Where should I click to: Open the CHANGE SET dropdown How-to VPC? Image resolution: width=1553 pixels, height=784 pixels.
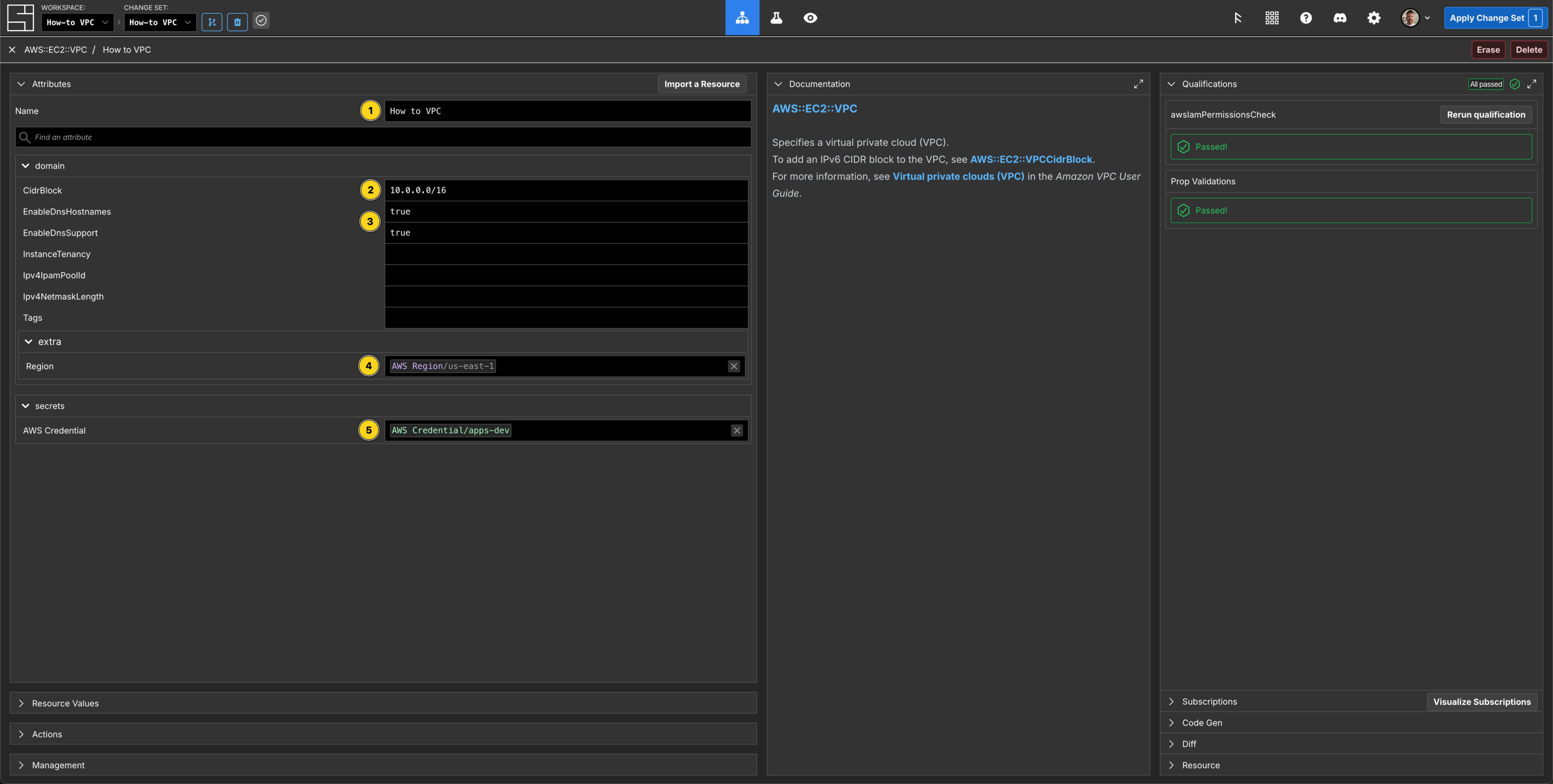click(x=160, y=22)
